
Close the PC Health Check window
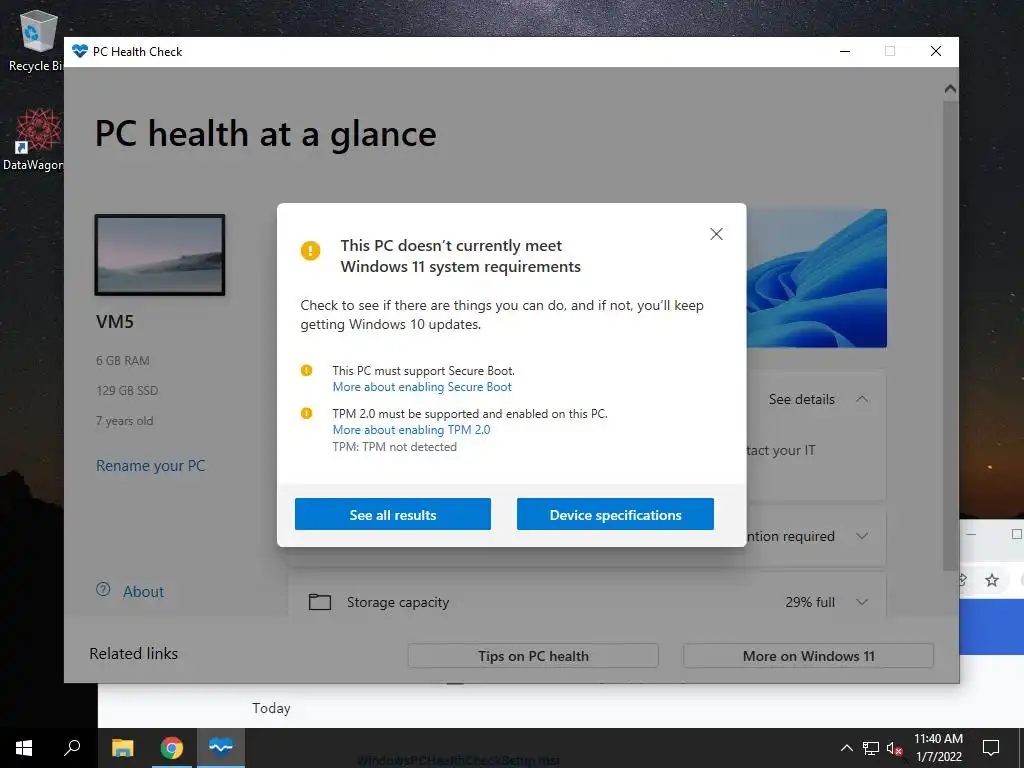point(936,51)
